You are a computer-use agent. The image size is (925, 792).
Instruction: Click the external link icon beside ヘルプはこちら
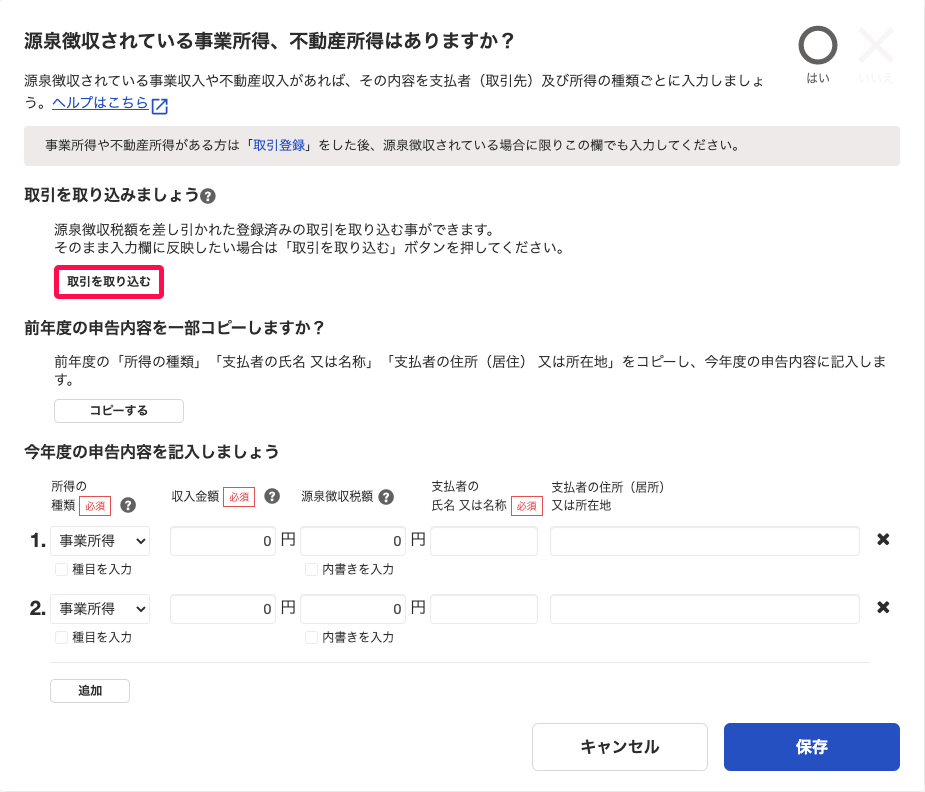point(160,106)
